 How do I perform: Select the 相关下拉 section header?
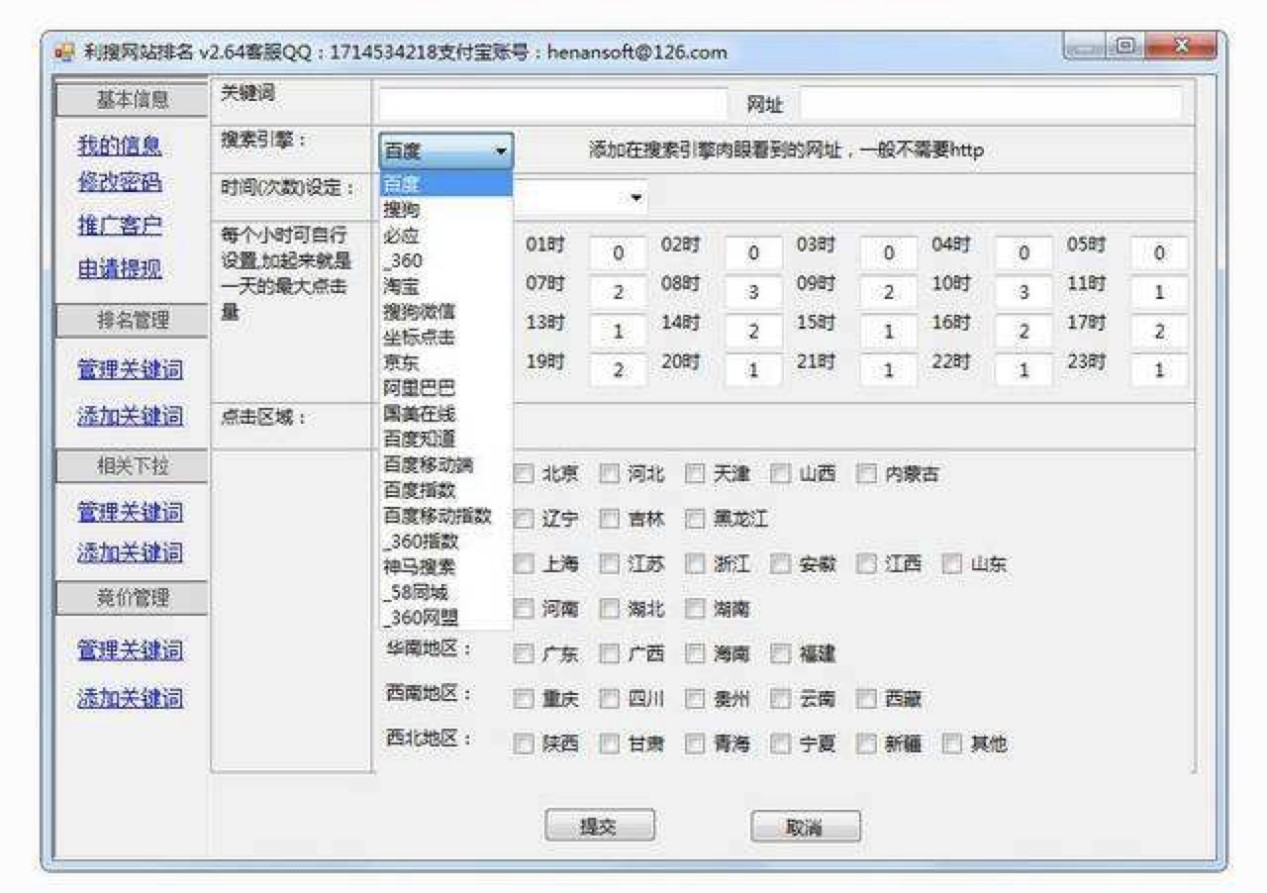pos(132,464)
